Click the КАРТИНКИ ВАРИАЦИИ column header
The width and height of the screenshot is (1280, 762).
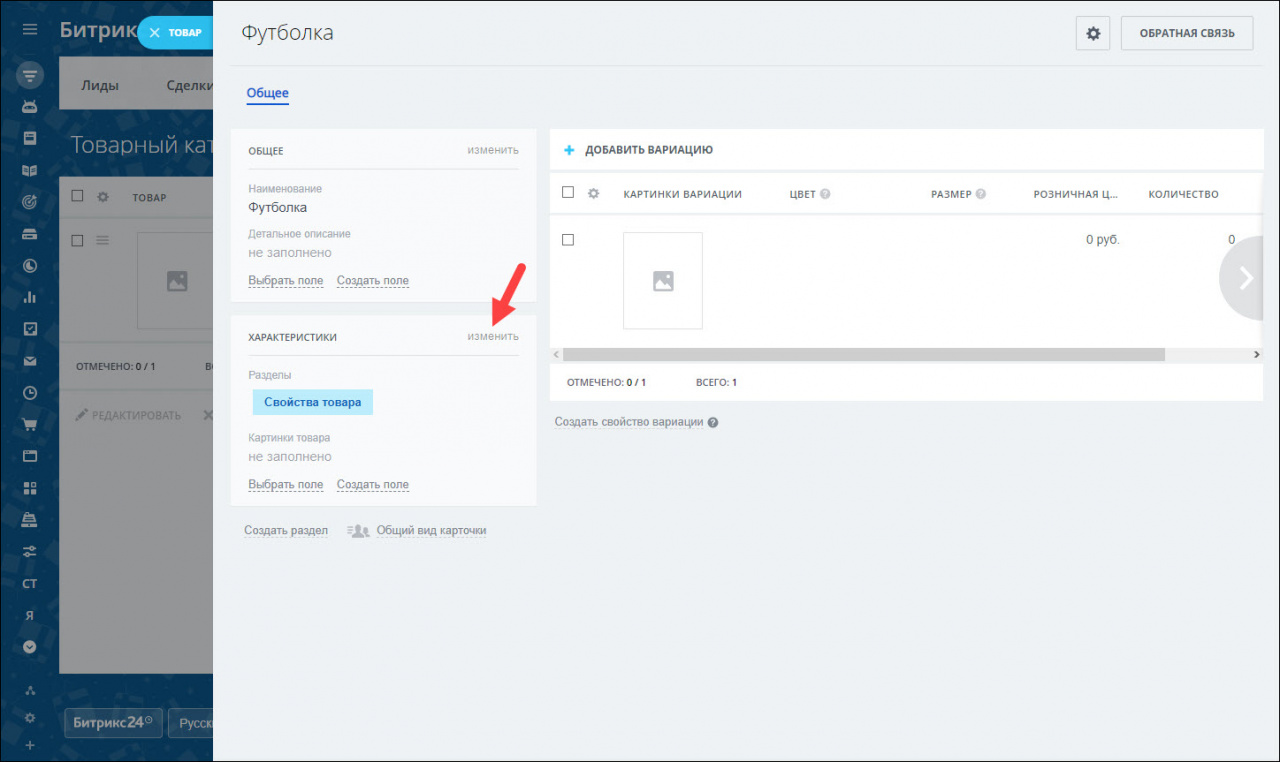(x=682, y=194)
